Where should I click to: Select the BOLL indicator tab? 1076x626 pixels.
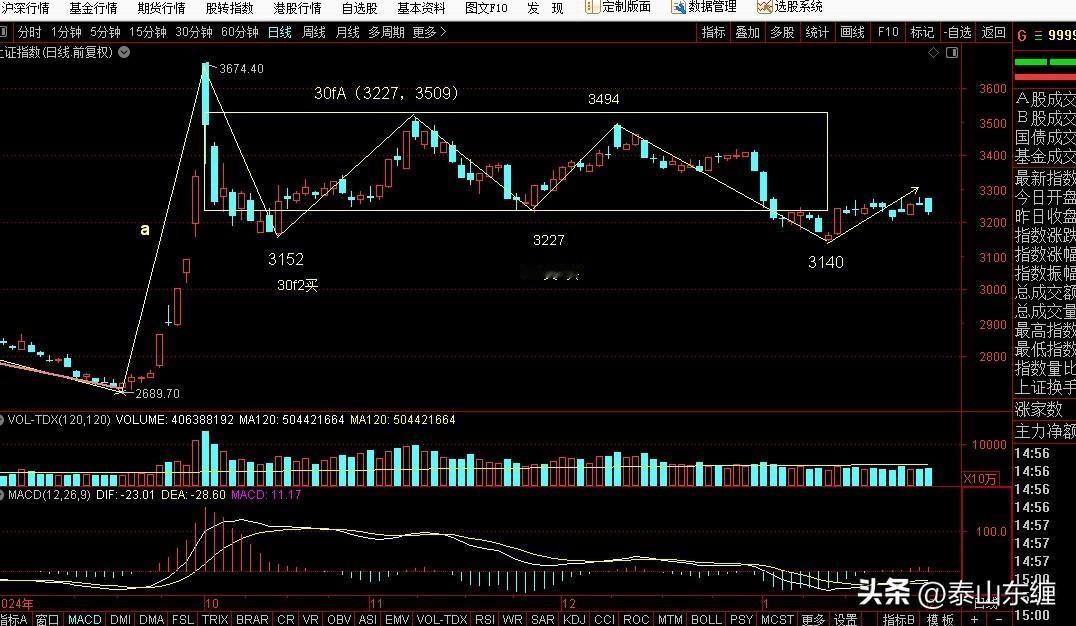(x=707, y=619)
